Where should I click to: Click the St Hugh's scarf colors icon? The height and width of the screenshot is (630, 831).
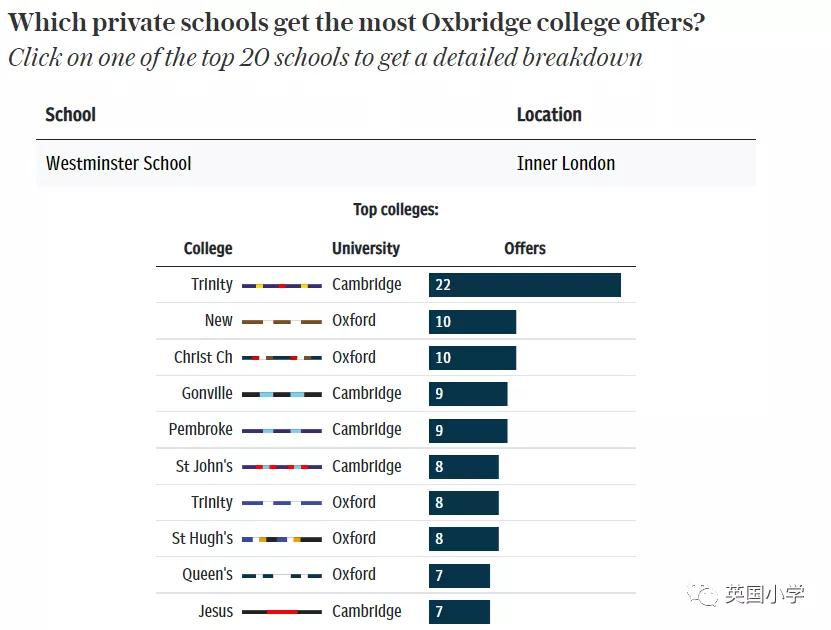[282, 539]
